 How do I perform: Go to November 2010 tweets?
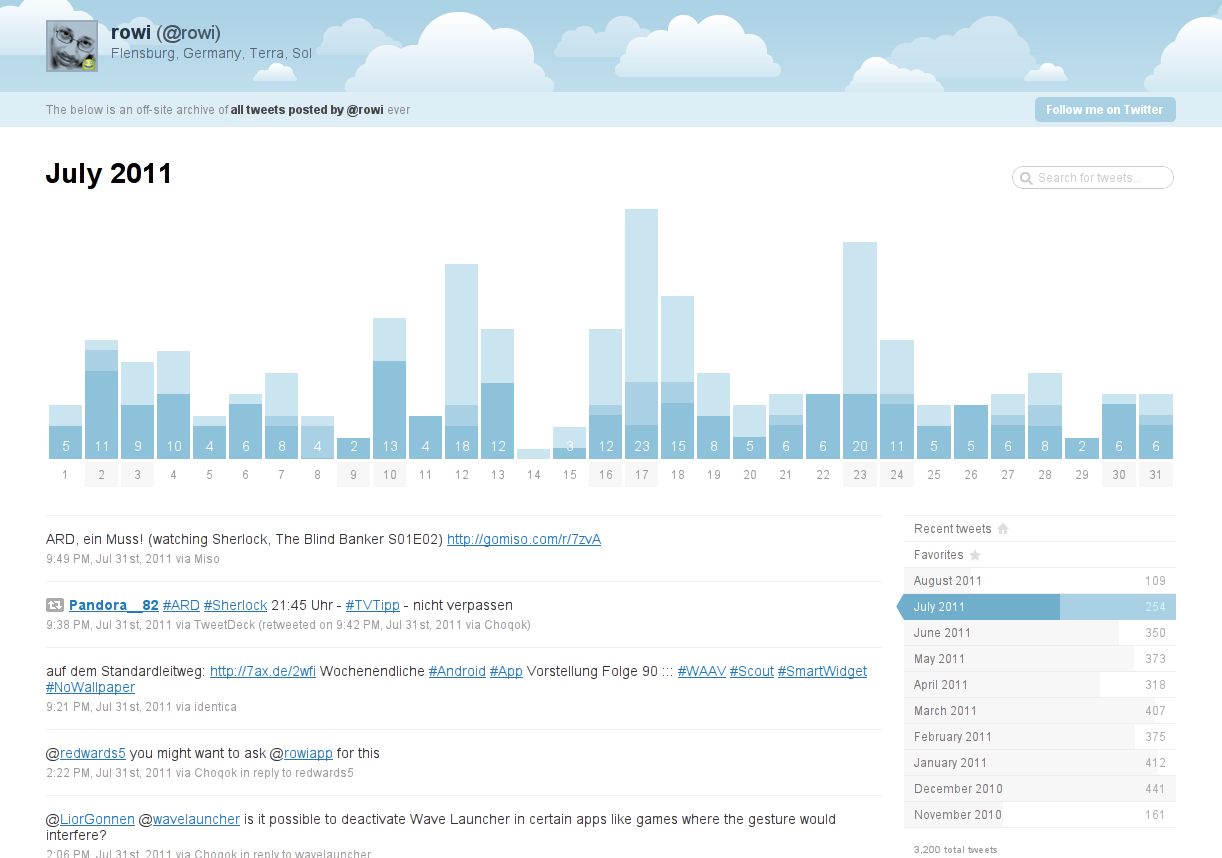(957, 815)
